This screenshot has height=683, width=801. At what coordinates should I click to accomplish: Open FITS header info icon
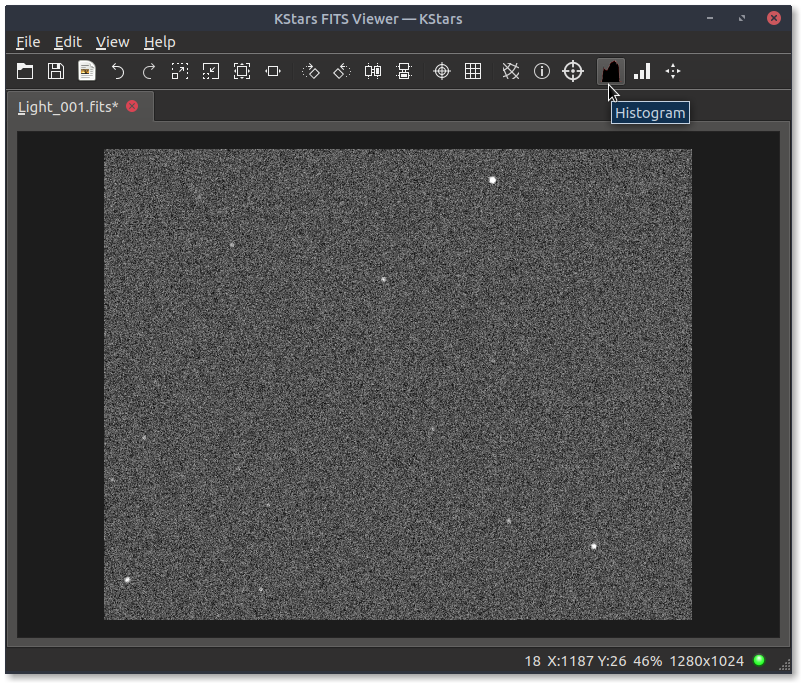[x=542, y=71]
